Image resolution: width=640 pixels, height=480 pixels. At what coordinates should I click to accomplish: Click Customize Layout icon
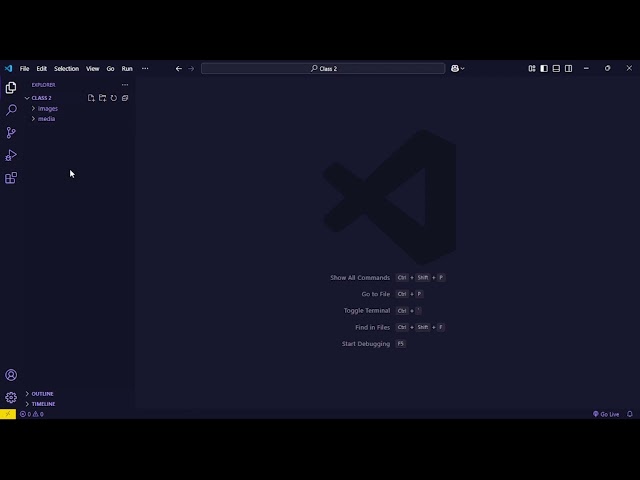[x=532, y=69]
